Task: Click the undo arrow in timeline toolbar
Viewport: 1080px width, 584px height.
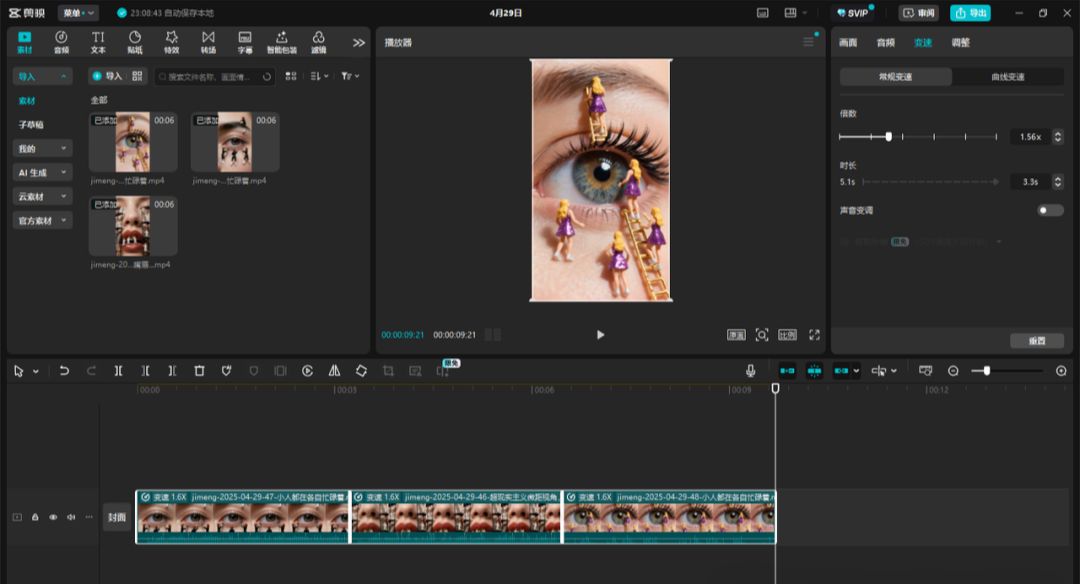Action: 64,371
